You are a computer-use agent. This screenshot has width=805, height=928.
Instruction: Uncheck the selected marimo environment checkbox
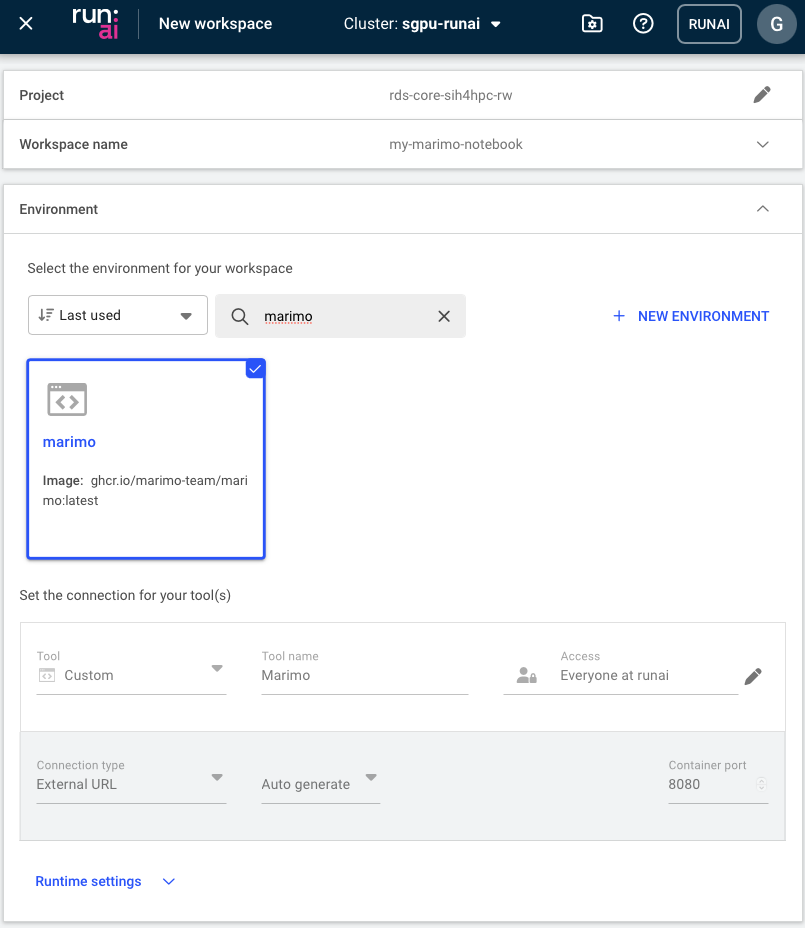255,369
